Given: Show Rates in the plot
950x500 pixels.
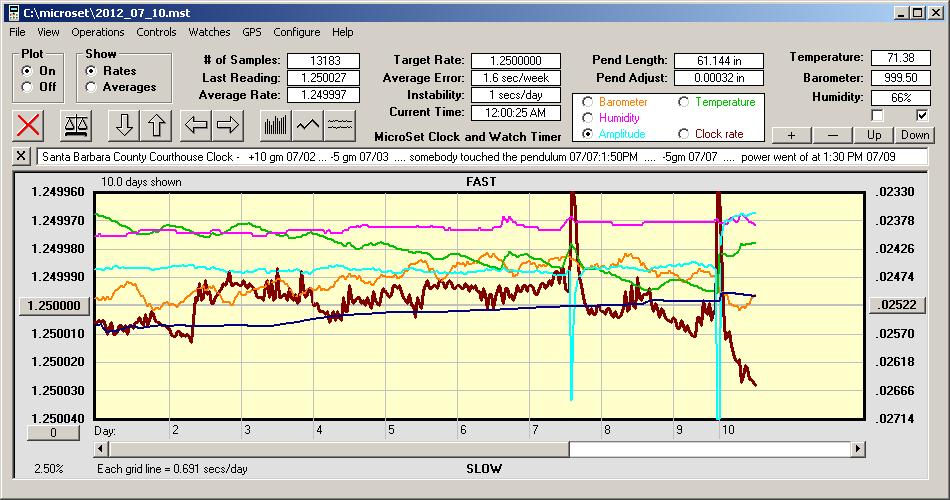Looking at the screenshot, I should 91,71.
